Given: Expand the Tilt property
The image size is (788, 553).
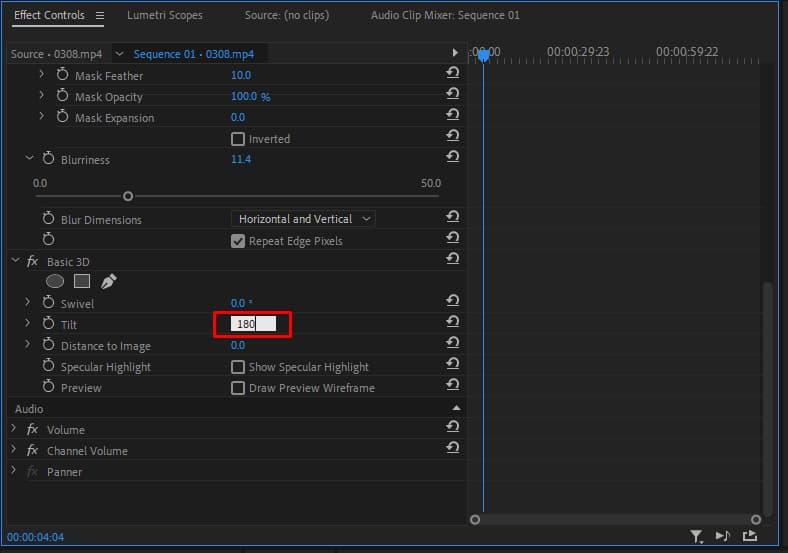Looking at the screenshot, I should [28, 323].
